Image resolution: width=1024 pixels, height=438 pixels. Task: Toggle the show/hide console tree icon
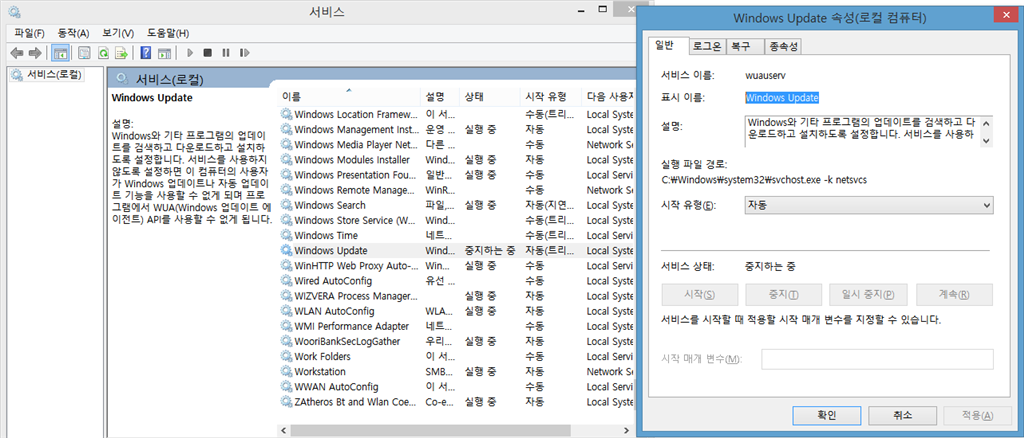pyautogui.click(x=61, y=53)
